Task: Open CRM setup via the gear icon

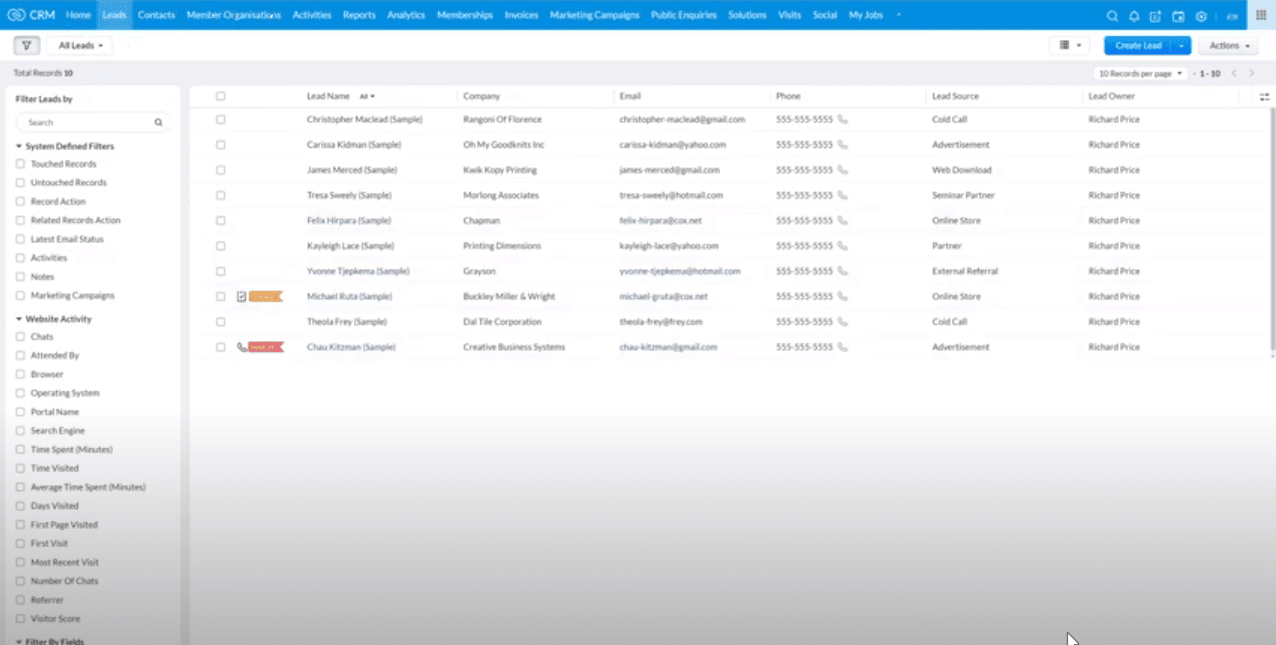Action: click(x=1201, y=15)
